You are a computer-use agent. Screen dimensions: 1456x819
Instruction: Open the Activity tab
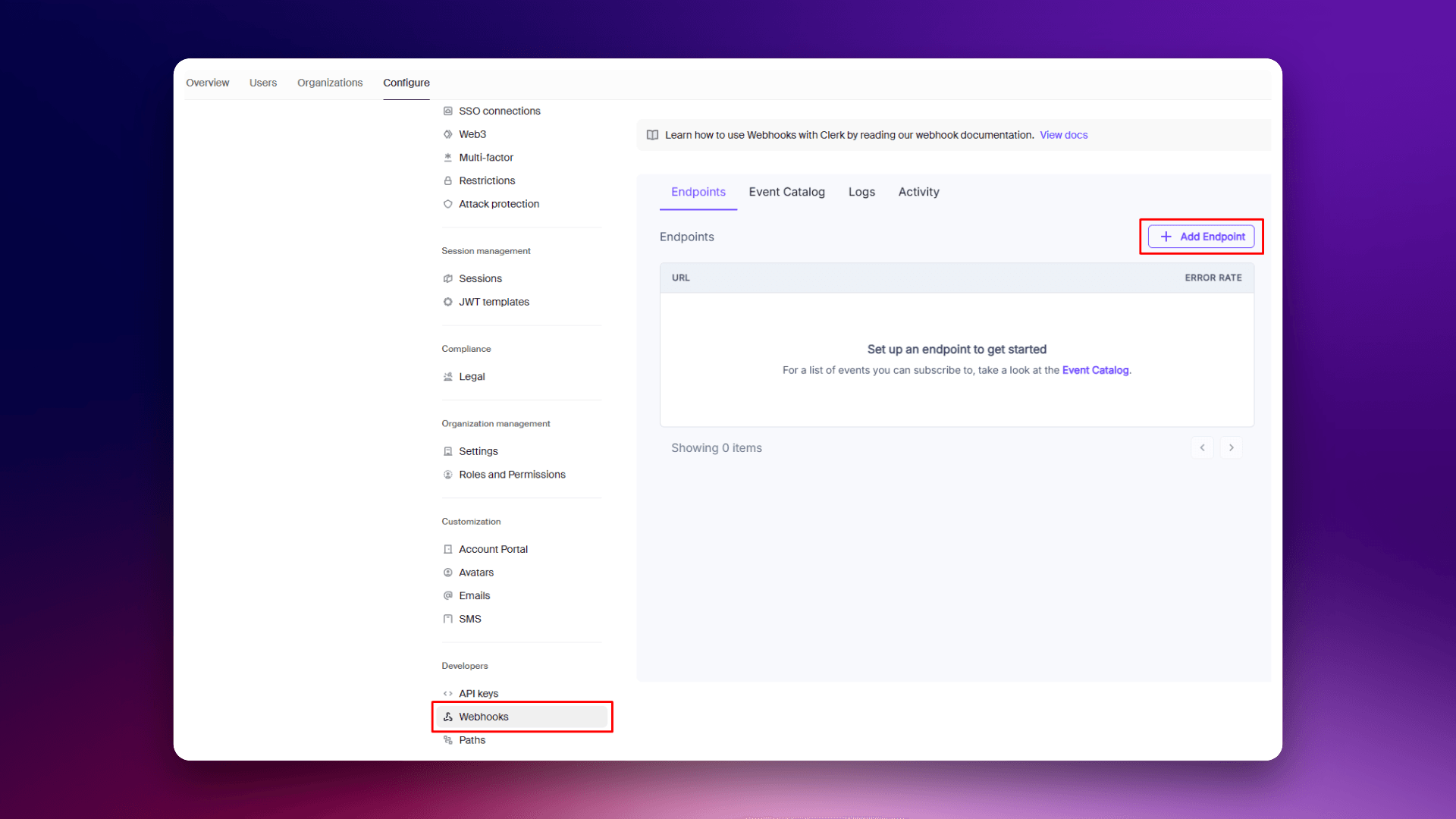pos(918,192)
